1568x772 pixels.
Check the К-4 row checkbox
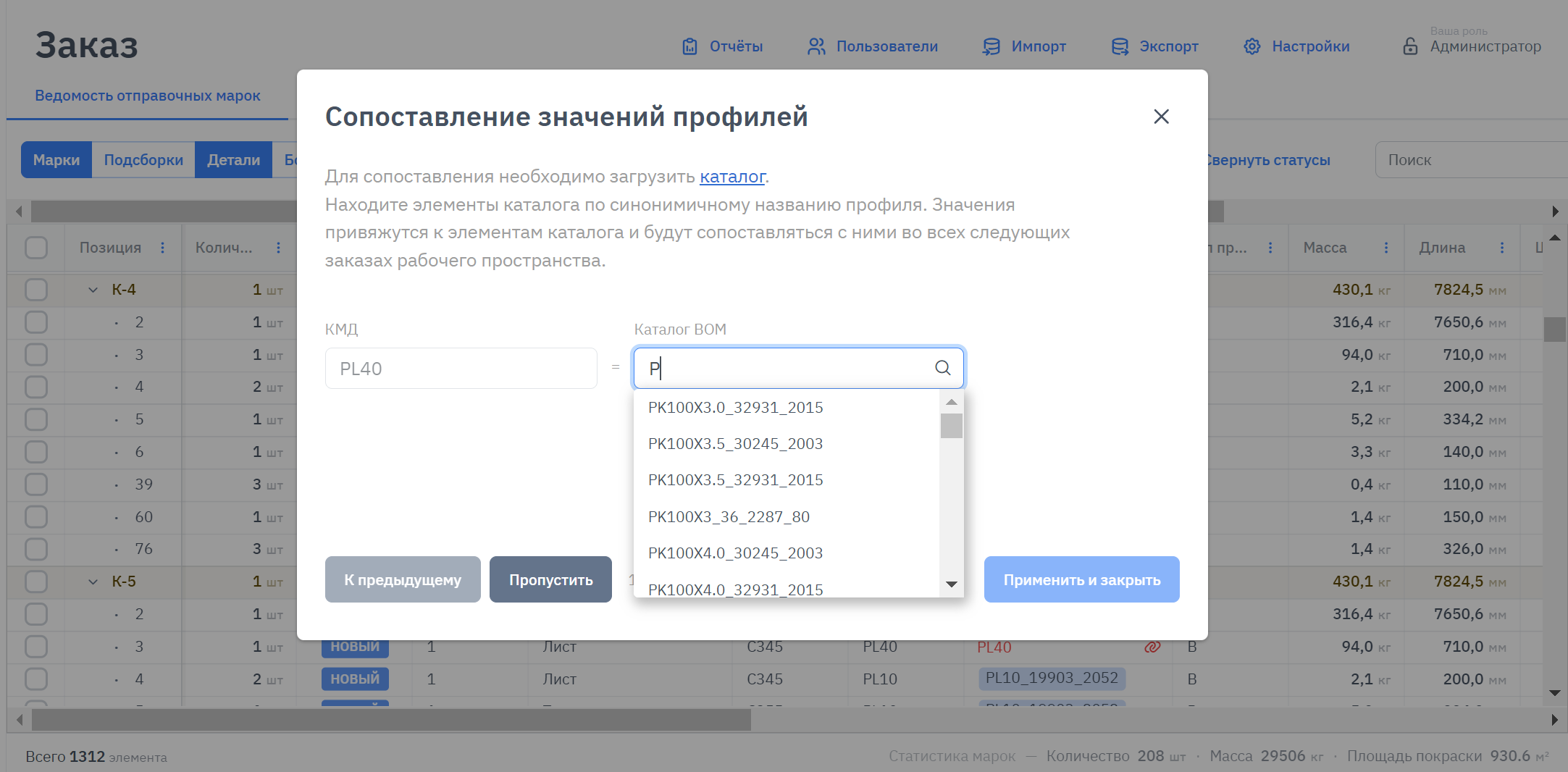(x=36, y=290)
